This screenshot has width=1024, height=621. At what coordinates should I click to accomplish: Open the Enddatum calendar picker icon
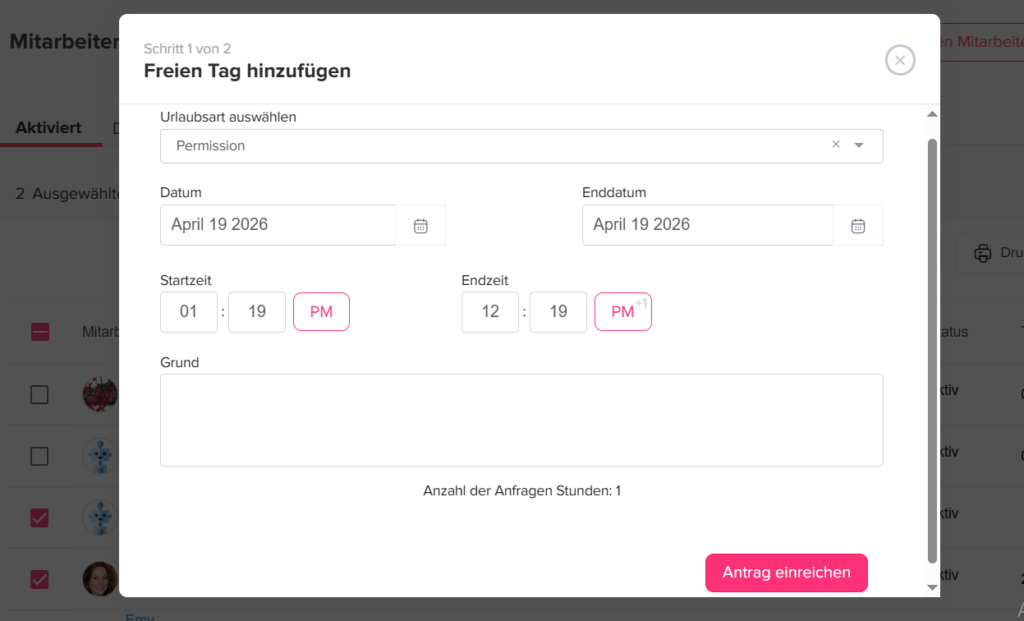pos(858,225)
